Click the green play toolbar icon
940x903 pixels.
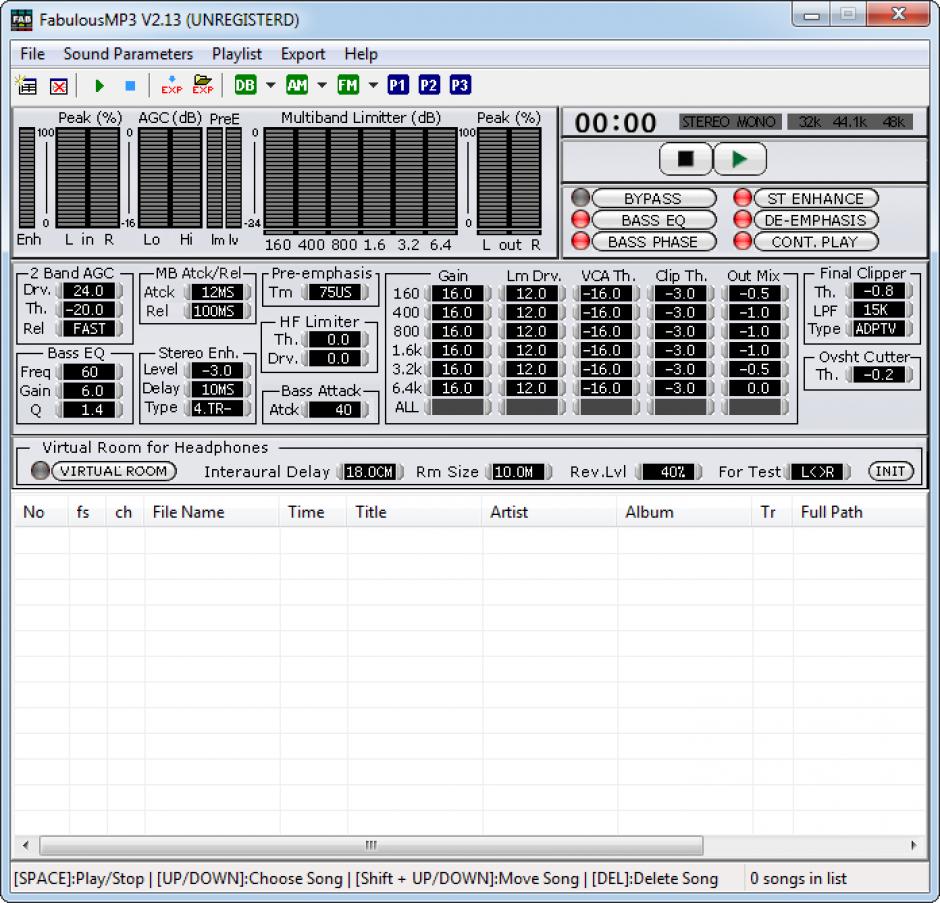tap(100, 86)
